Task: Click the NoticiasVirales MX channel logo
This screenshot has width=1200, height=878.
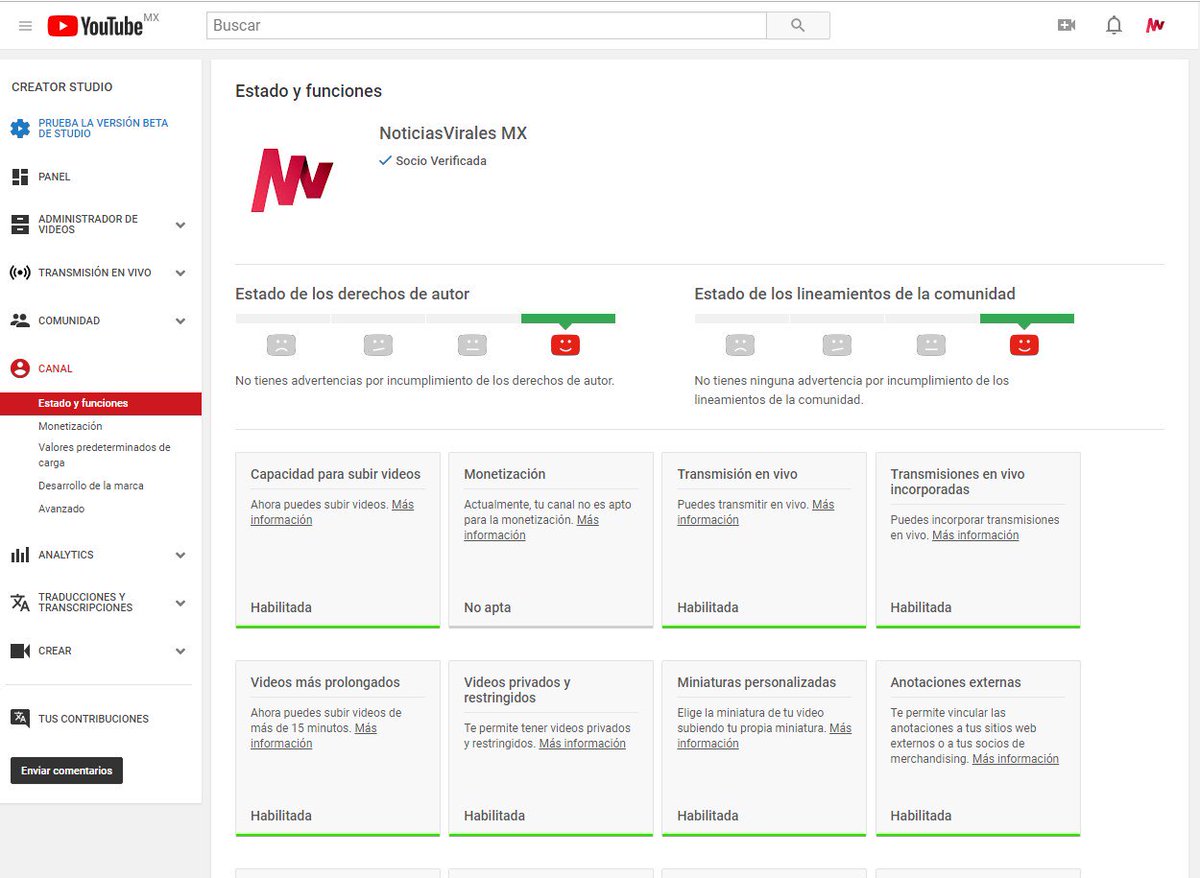Action: tap(292, 179)
